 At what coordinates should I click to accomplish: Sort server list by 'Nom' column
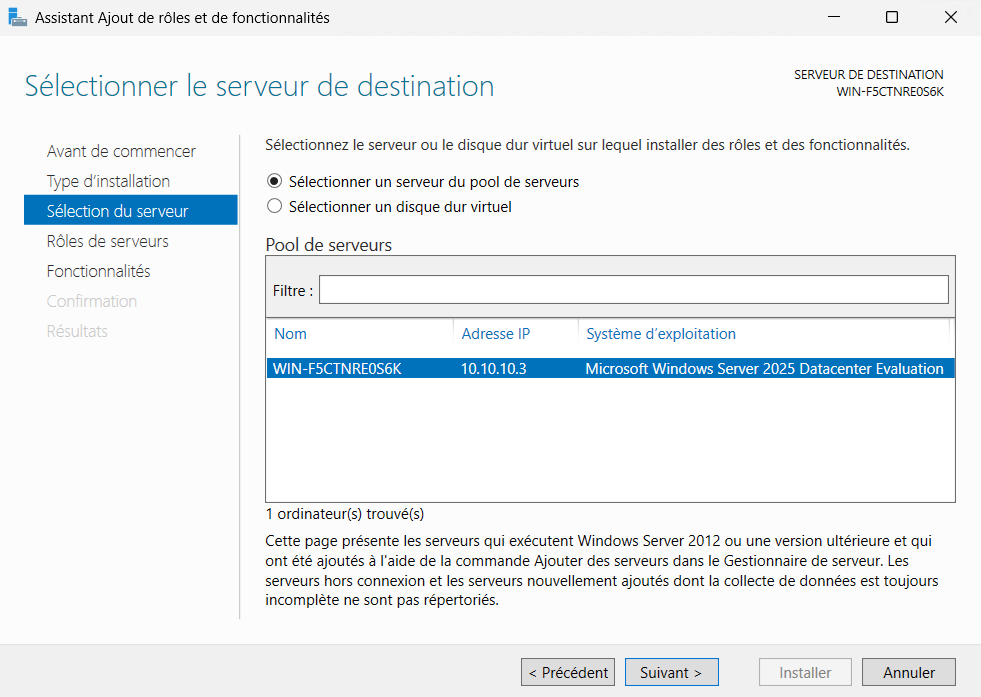291,334
